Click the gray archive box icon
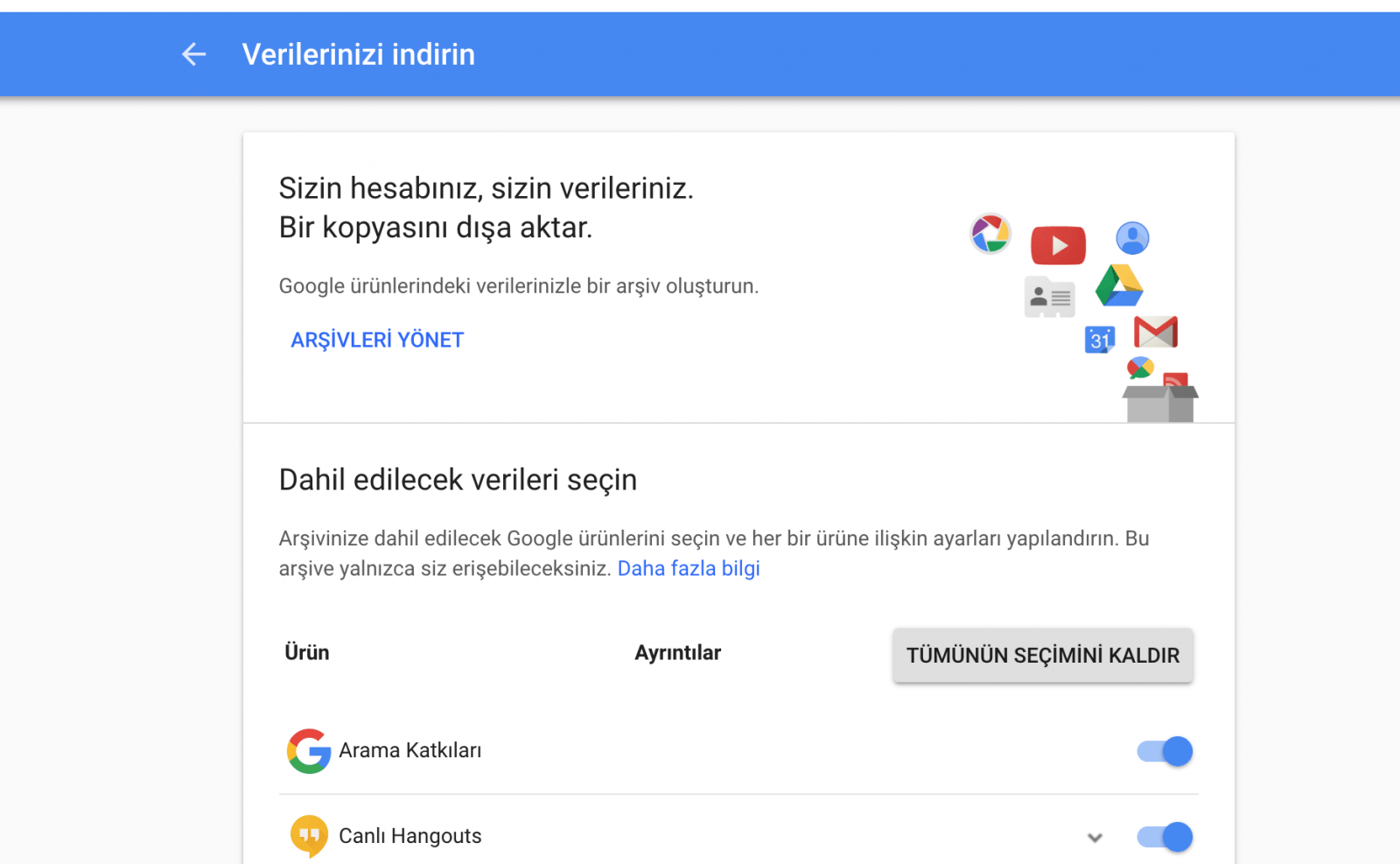Viewport: 1400px width, 864px height. pos(1160,403)
